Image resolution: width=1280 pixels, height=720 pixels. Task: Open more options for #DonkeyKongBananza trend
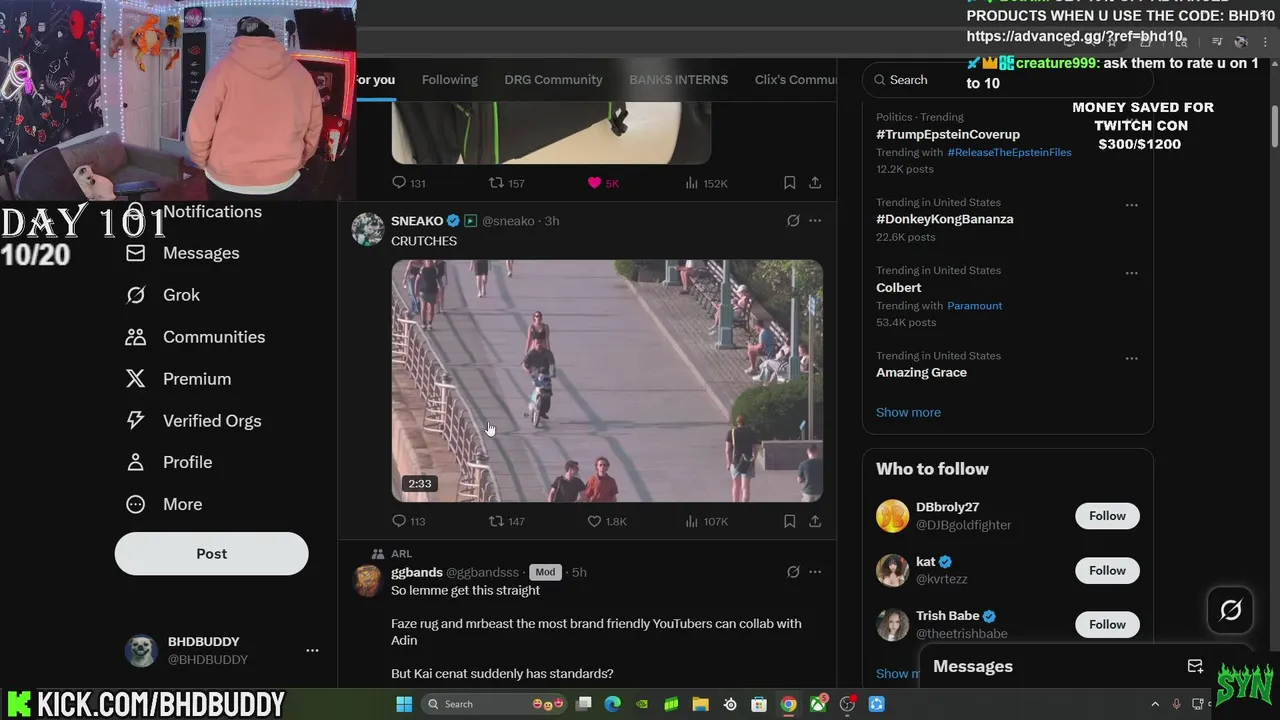pyautogui.click(x=1131, y=205)
